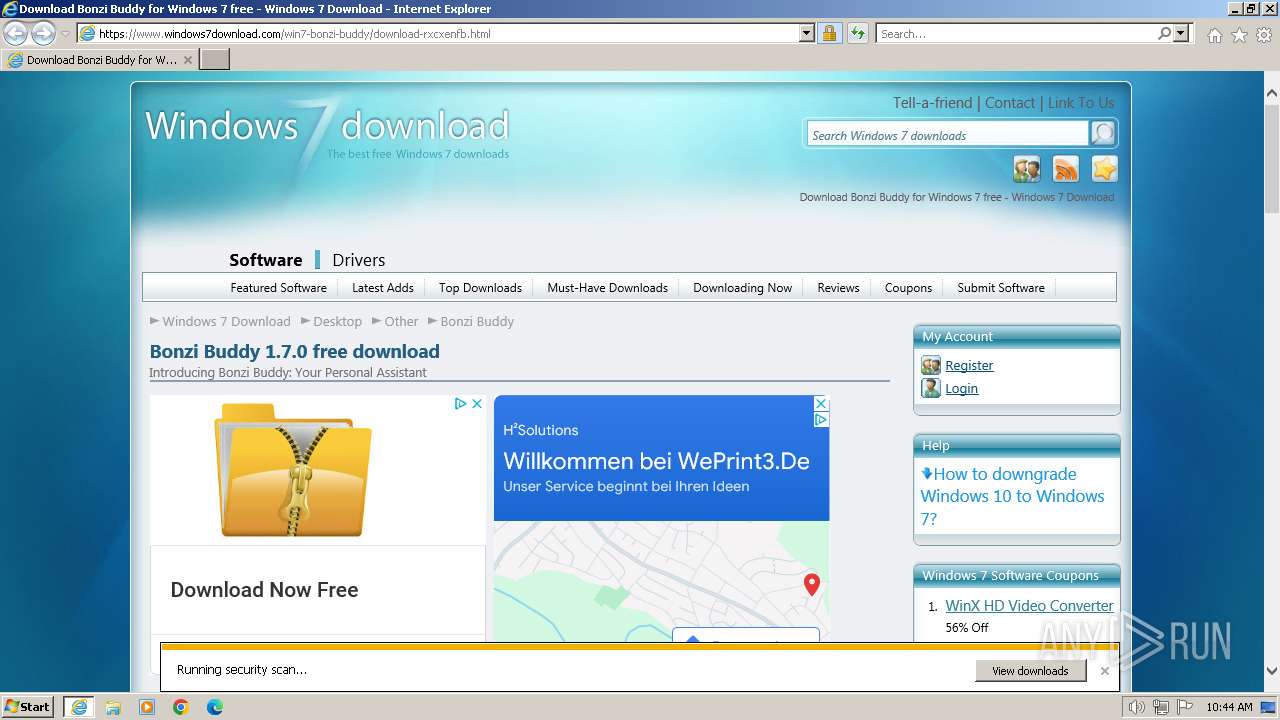Image resolution: width=1280 pixels, height=720 pixels.
Task: Click the security lock icon in address bar
Action: pyautogui.click(x=829, y=33)
